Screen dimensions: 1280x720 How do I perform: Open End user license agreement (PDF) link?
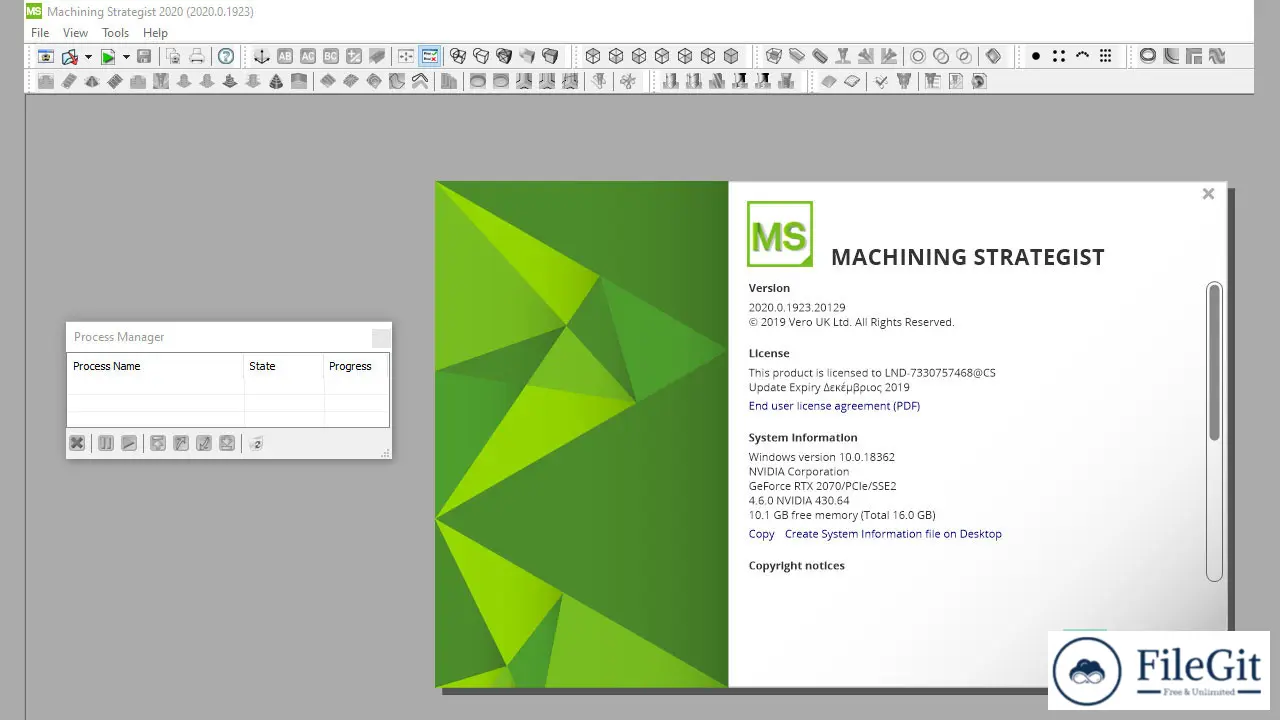point(834,406)
